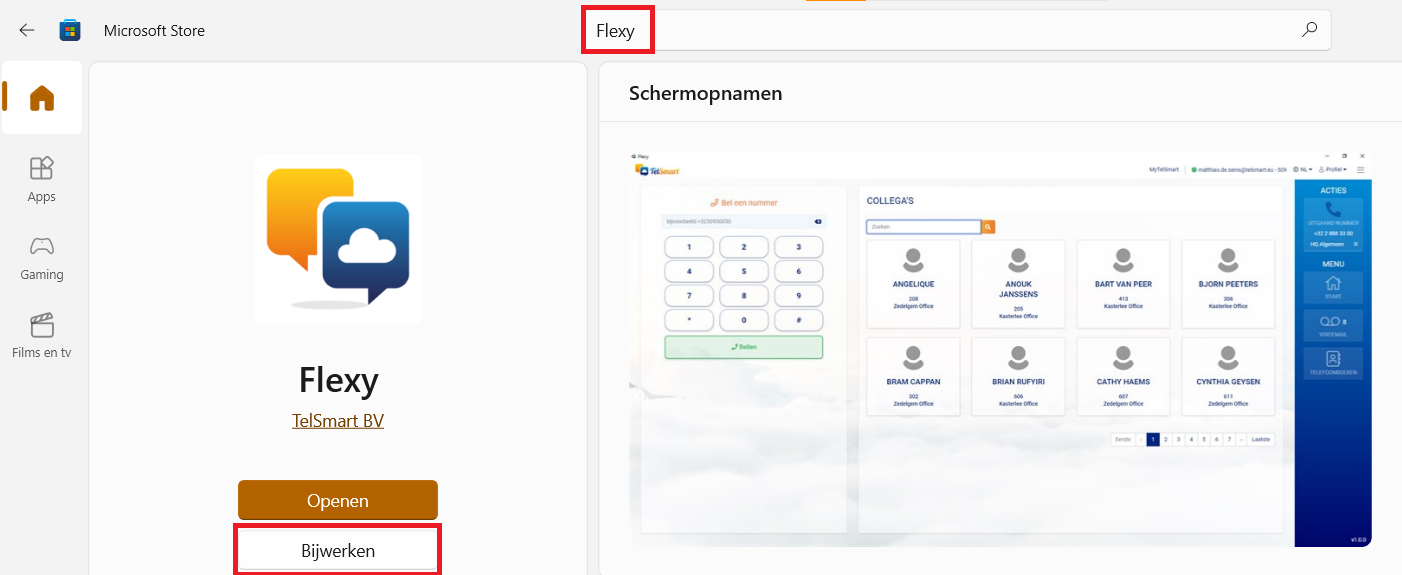Open the hamburger menu in screenshot

1360,170
